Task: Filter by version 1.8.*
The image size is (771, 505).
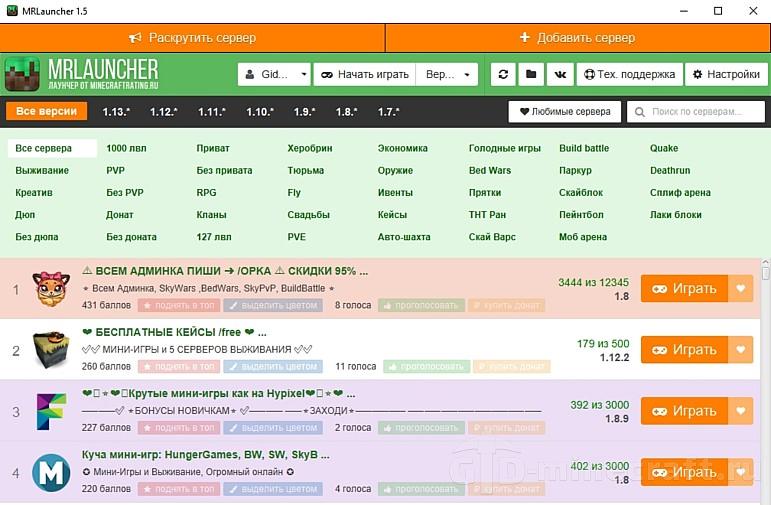Action: (347, 112)
